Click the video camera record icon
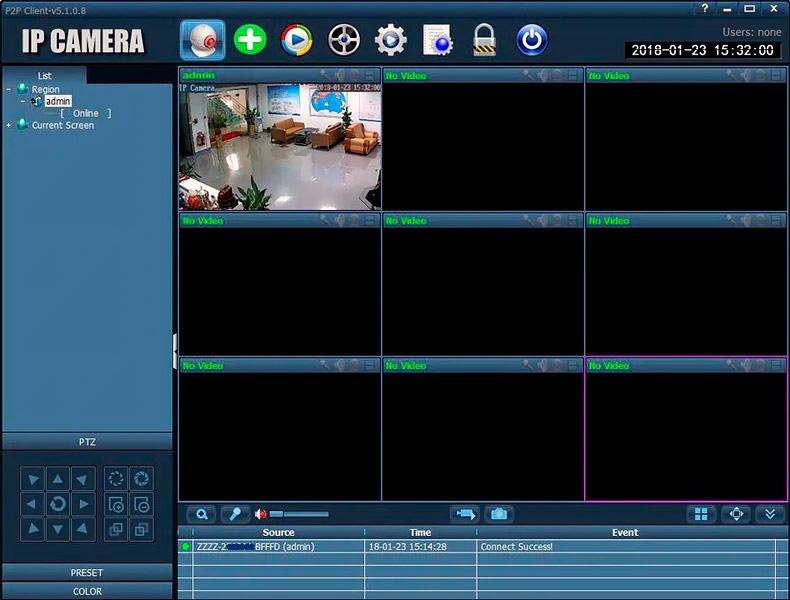Image resolution: width=790 pixels, height=600 pixels. [465, 514]
